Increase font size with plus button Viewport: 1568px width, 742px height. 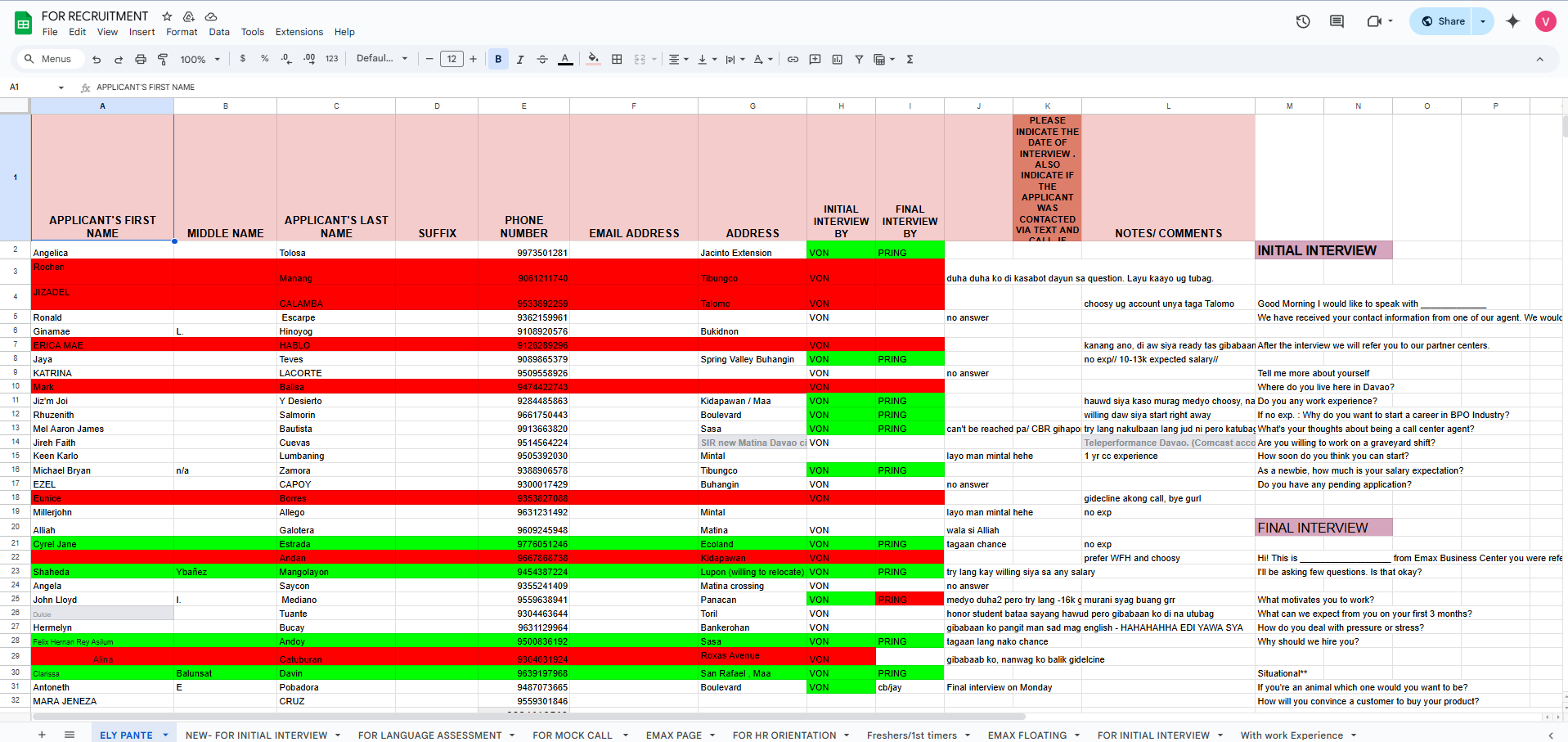pyautogui.click(x=473, y=59)
